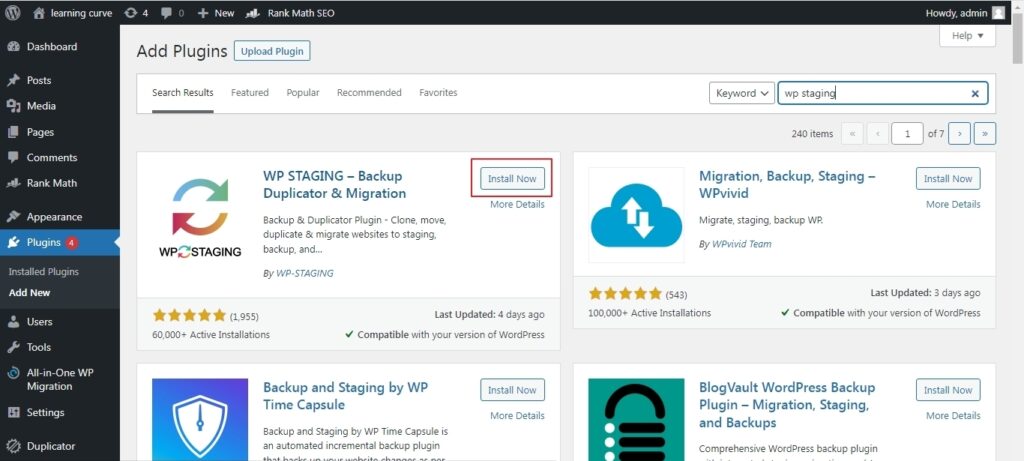The image size is (1024, 461).
Task: Click the current page number field
Action: pyautogui.click(x=908, y=133)
